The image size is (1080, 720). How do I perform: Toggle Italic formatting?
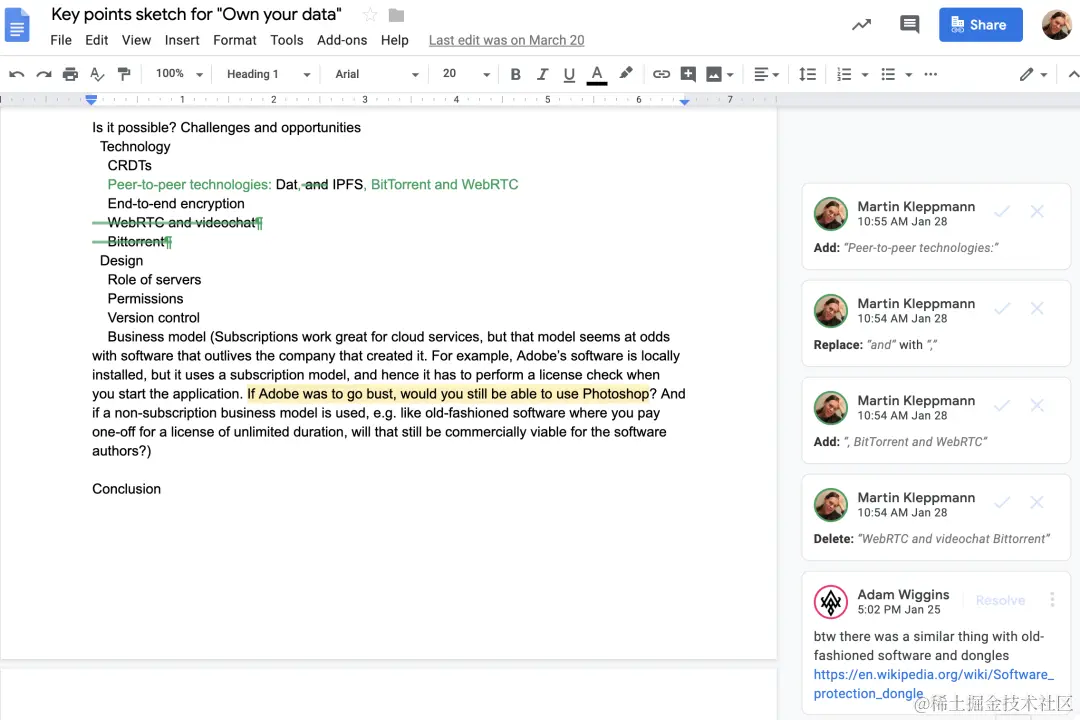coord(542,74)
